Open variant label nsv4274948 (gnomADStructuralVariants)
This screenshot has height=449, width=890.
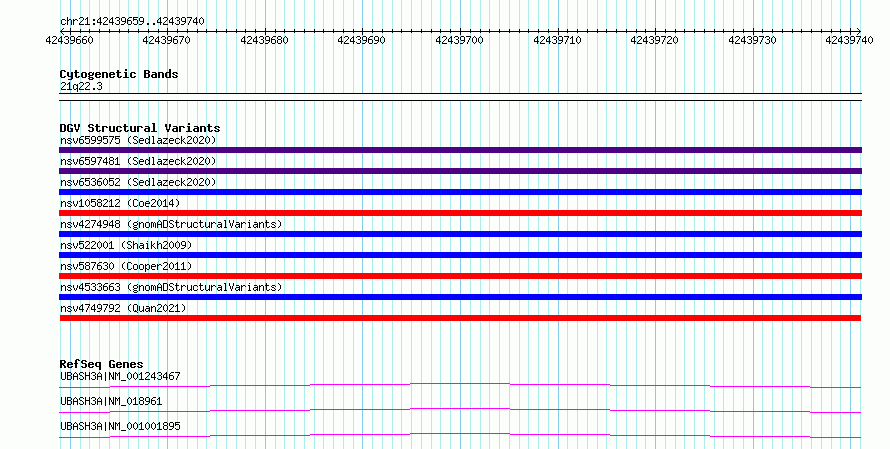tap(171, 224)
